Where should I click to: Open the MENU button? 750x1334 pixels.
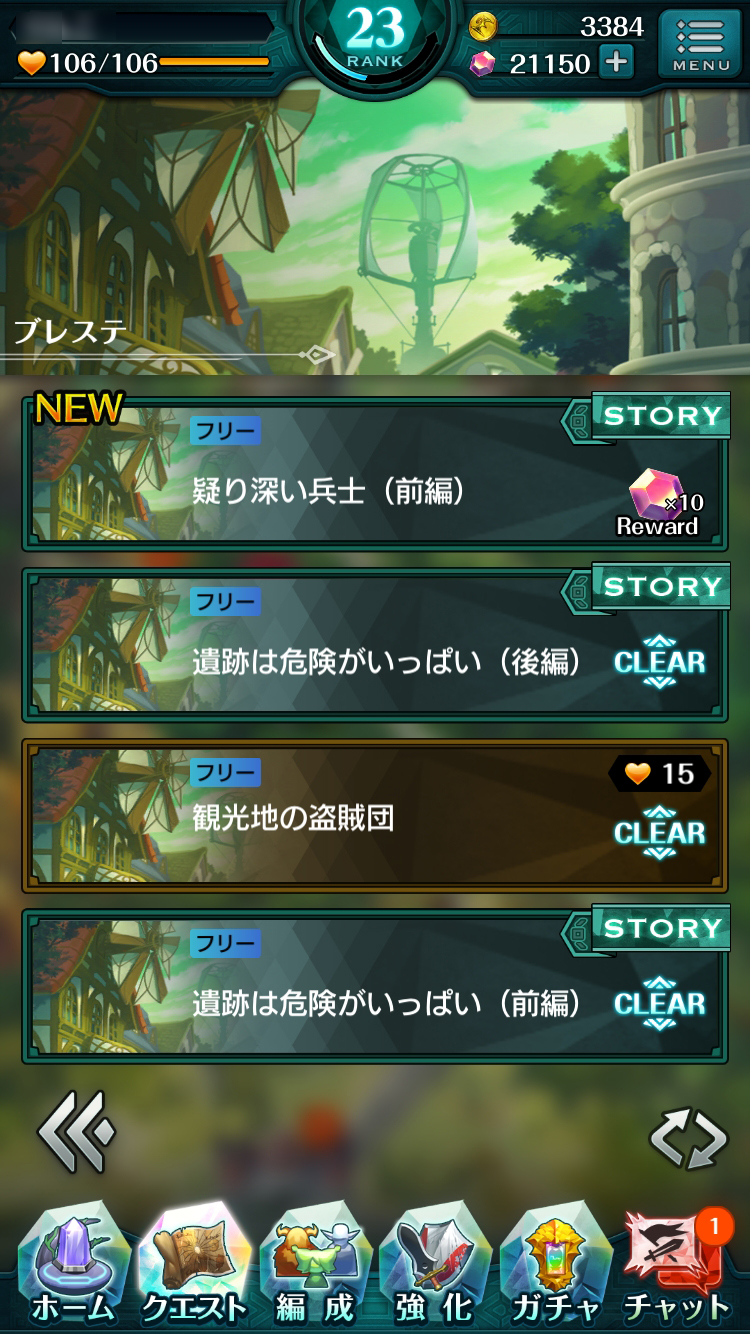tap(701, 44)
